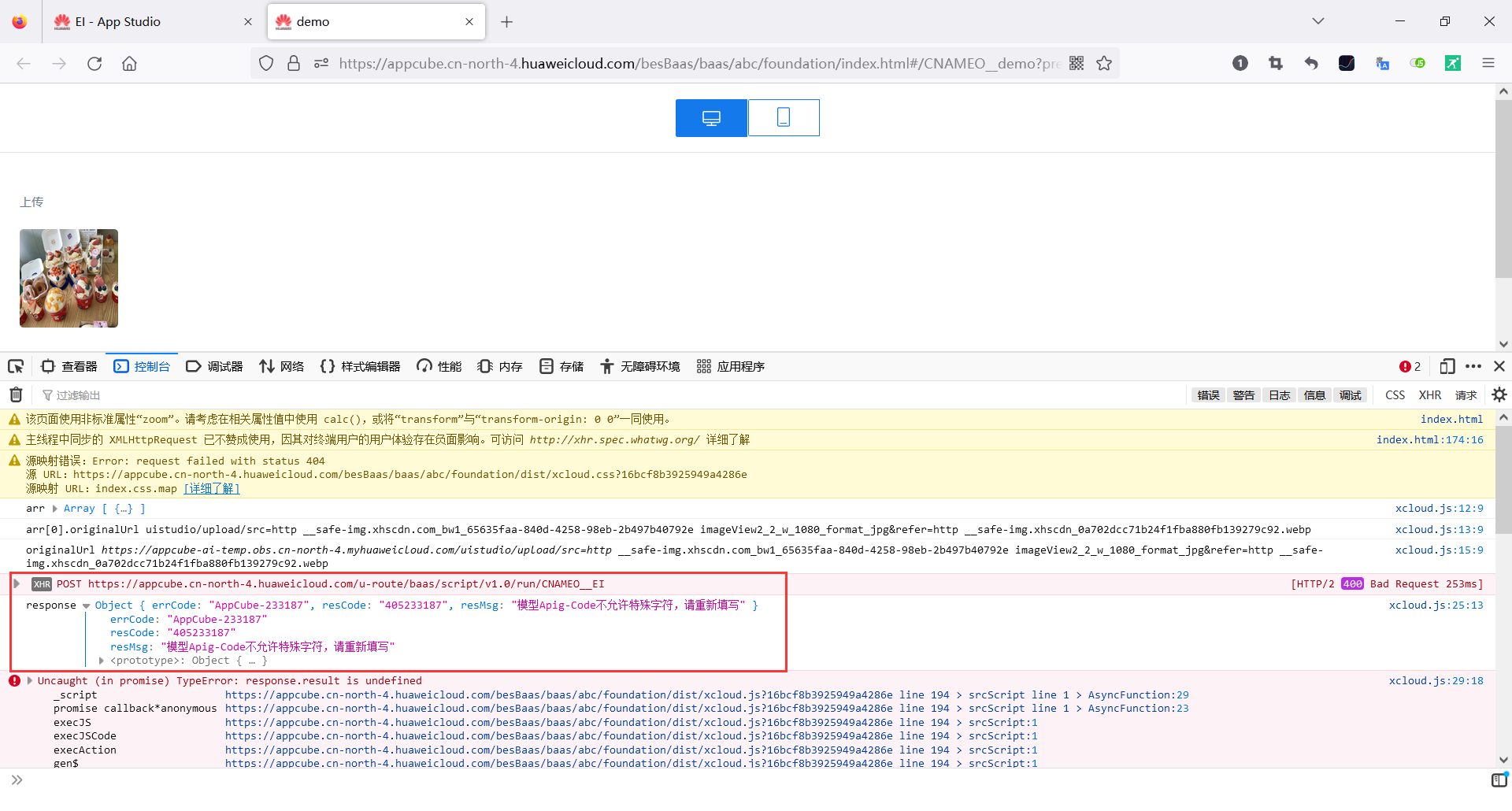
Task: Expand the Uncaught TypeError stack
Action: (x=30, y=680)
